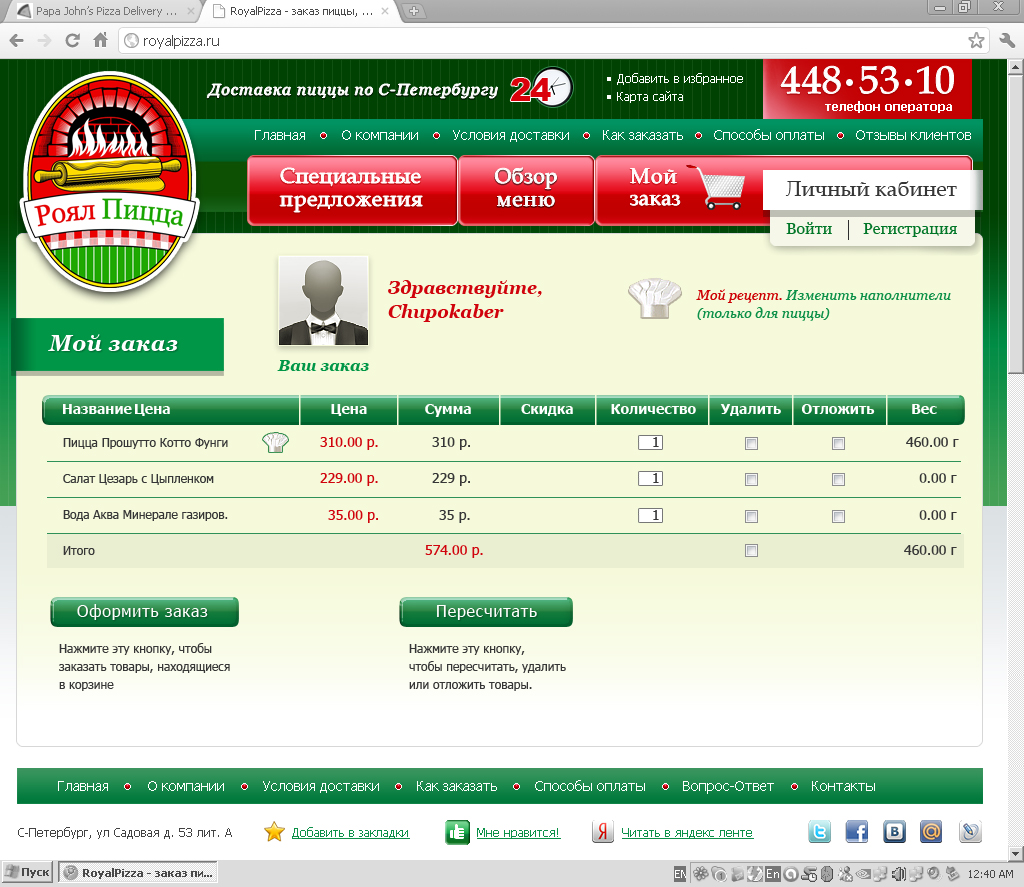Tick Удалить checkbox in Итого row
1024x887 pixels.
click(x=752, y=551)
